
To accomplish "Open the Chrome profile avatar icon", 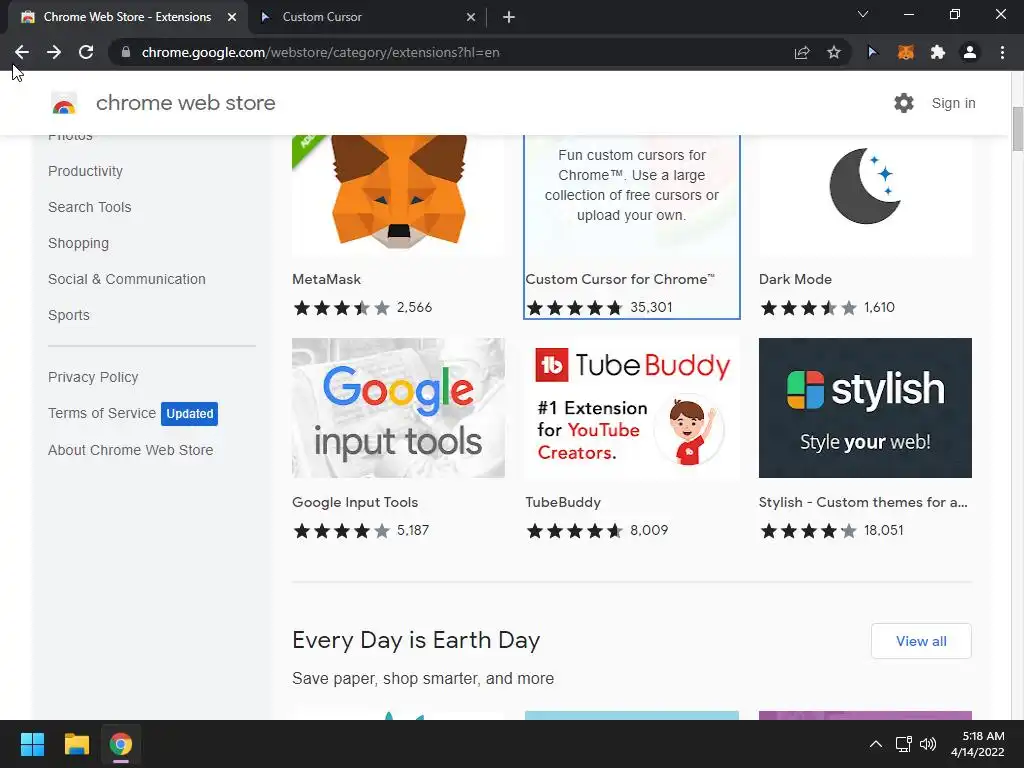I will [x=970, y=52].
